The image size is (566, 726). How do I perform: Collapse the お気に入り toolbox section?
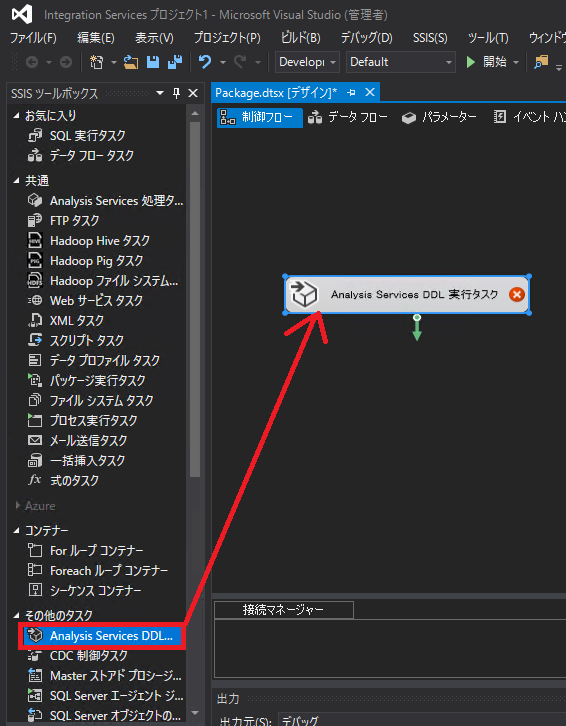click(16, 115)
